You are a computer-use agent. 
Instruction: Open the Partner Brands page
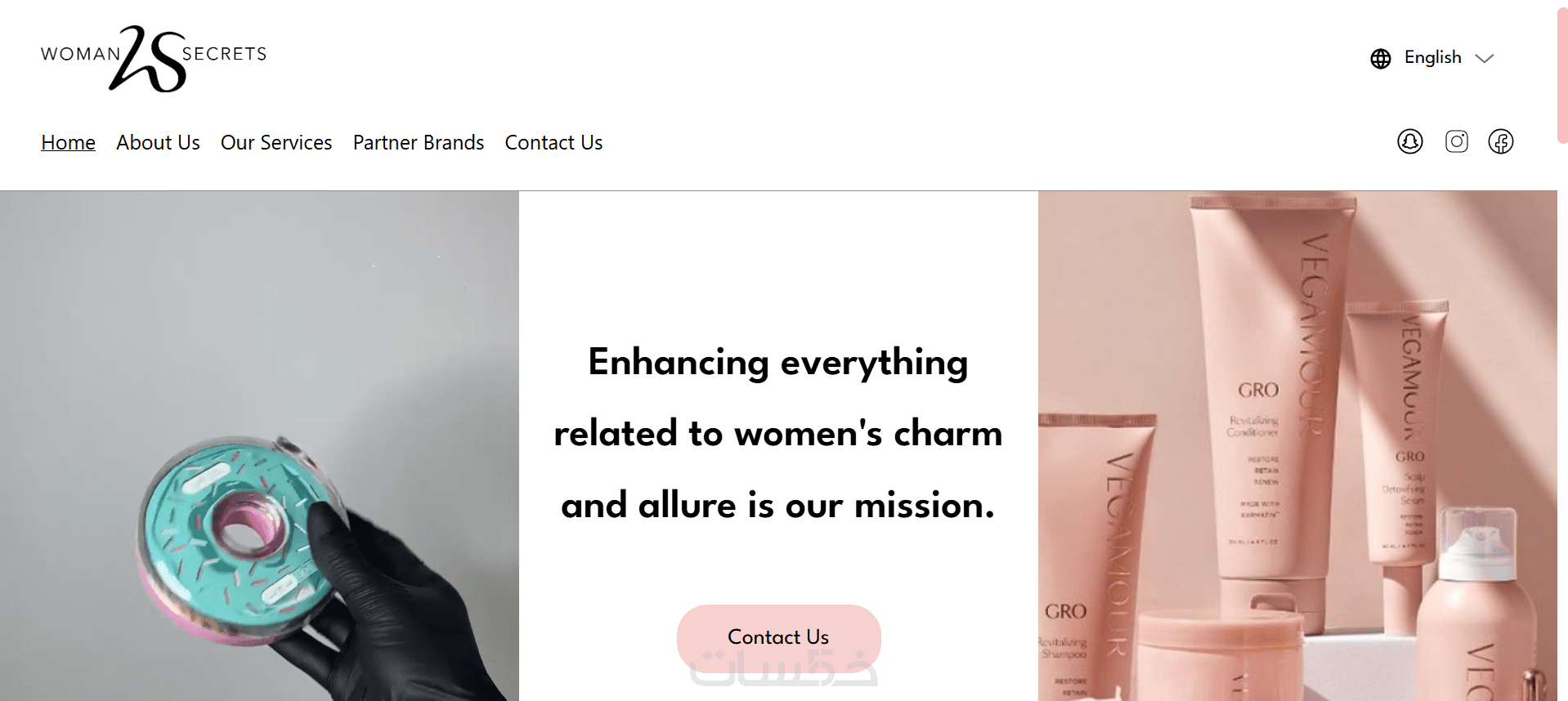coord(419,143)
